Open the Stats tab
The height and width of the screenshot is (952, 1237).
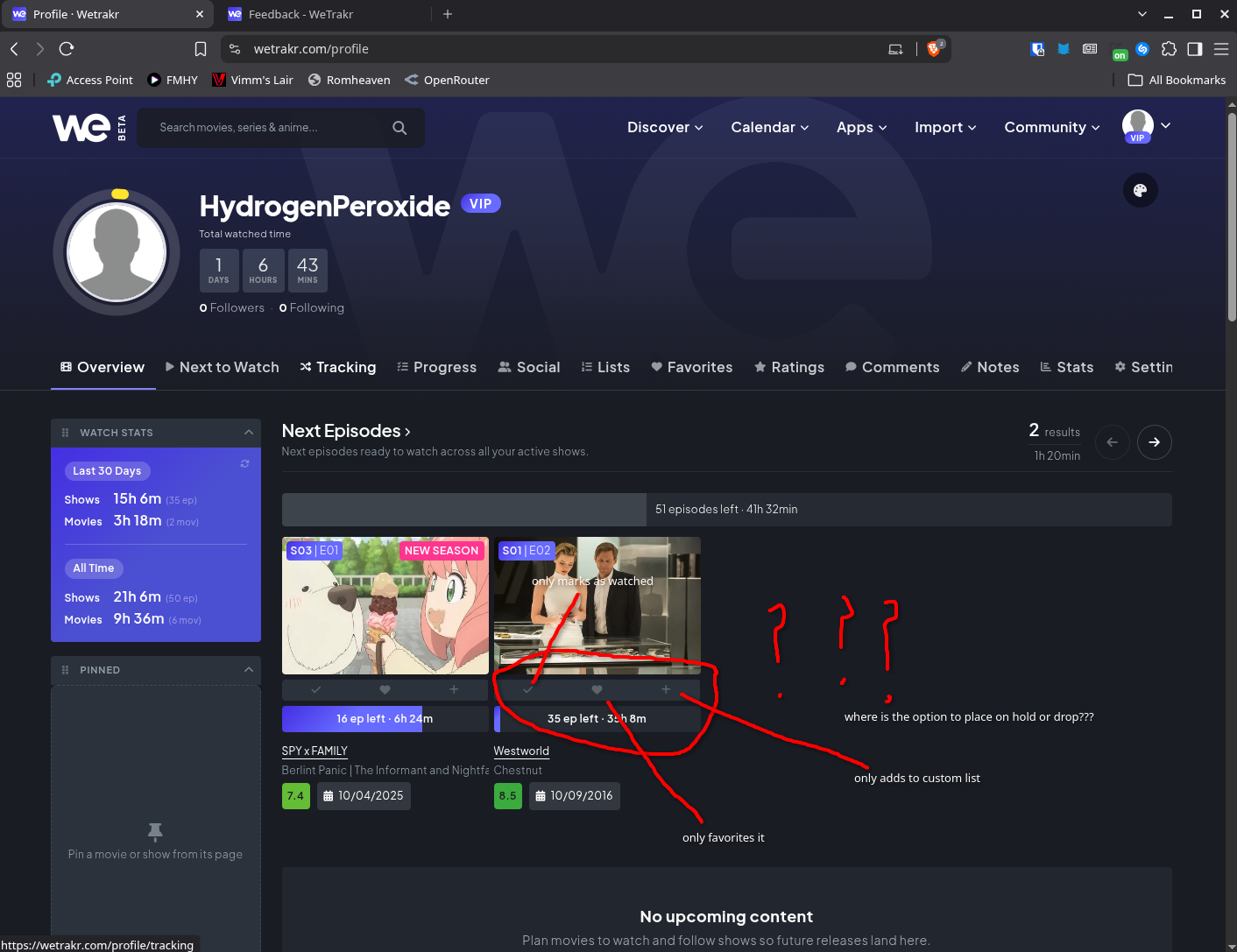(x=1067, y=367)
